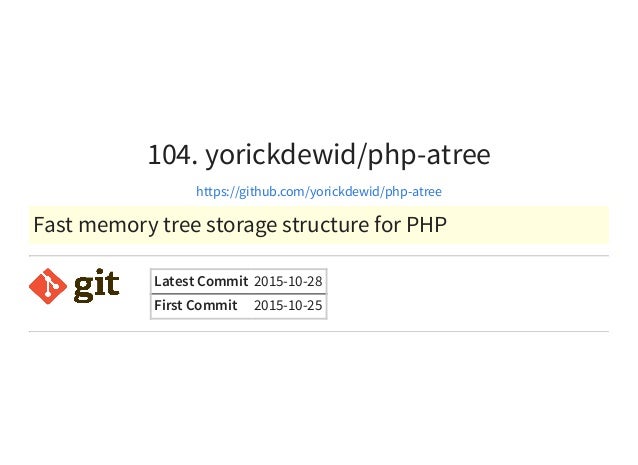This screenshot has height=465, width=638.
Task: Click the horizontal divider above git logo
Action: point(319,256)
